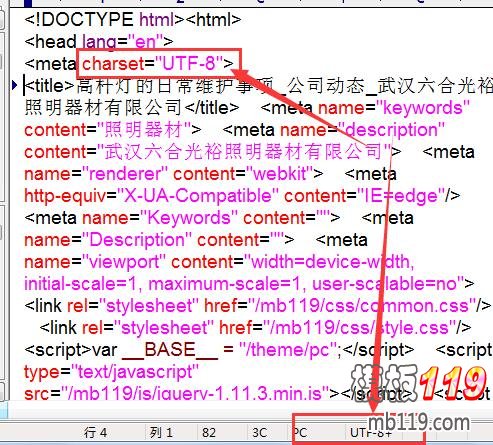Click the "3C" character code in the status bar
493x445 pixels.
259,433
